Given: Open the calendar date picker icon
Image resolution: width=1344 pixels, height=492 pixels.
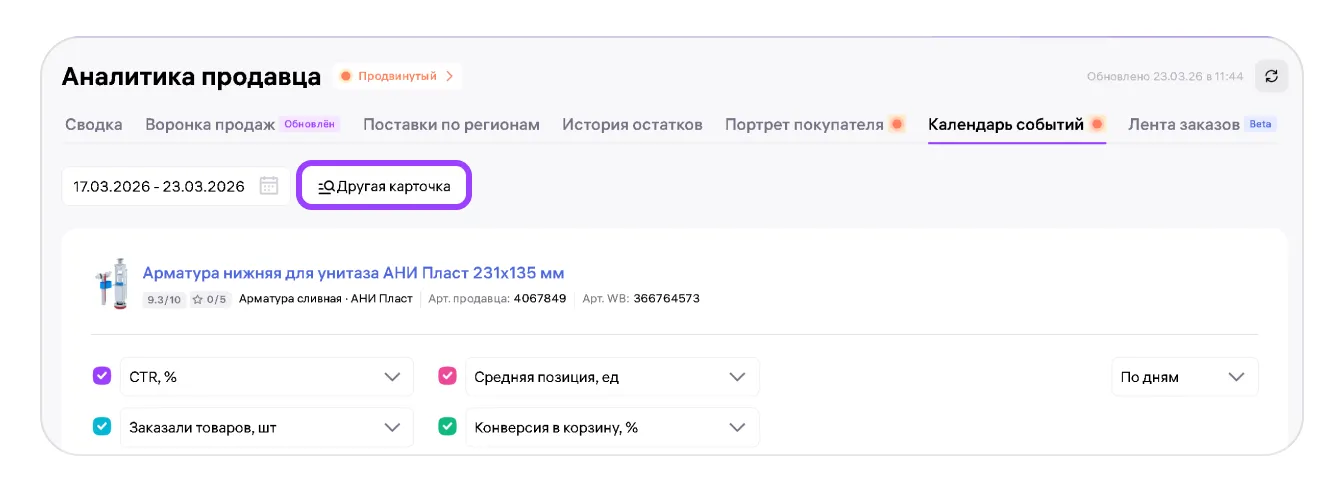Looking at the screenshot, I should 268,186.
